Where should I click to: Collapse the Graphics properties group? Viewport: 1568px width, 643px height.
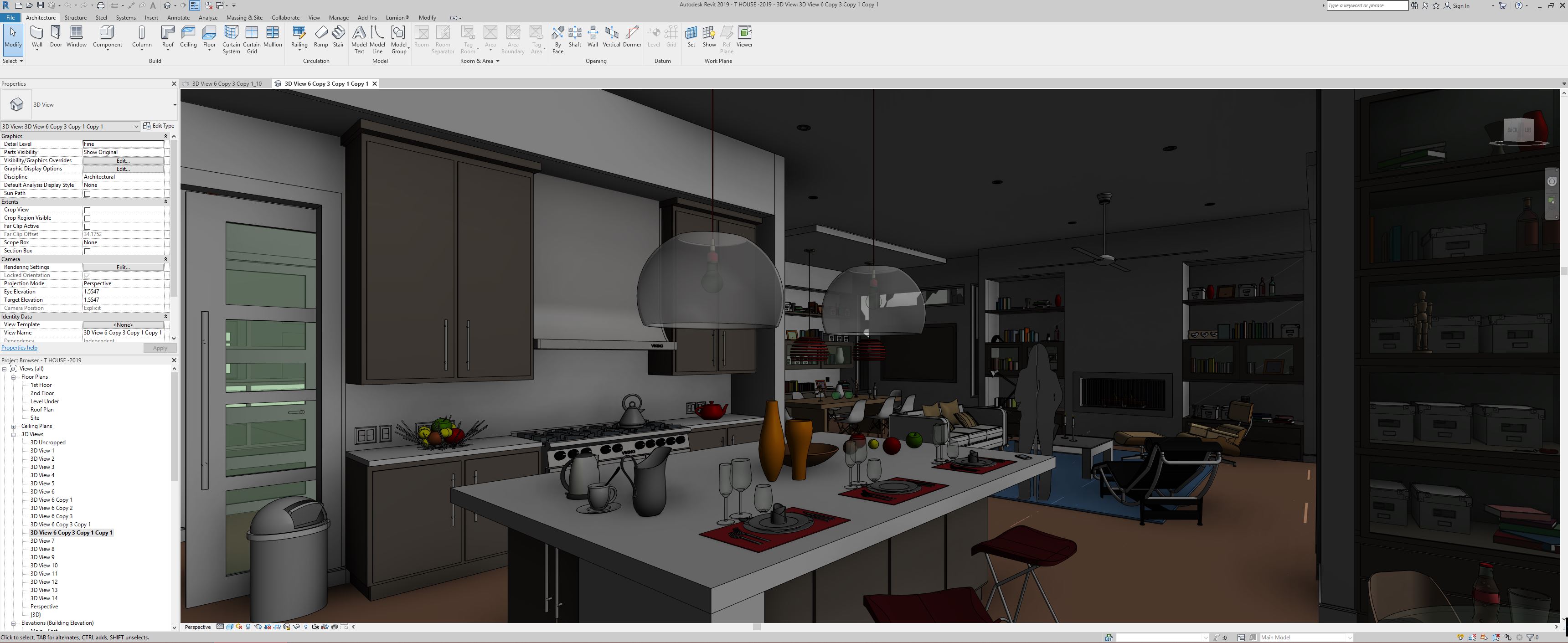[165, 136]
